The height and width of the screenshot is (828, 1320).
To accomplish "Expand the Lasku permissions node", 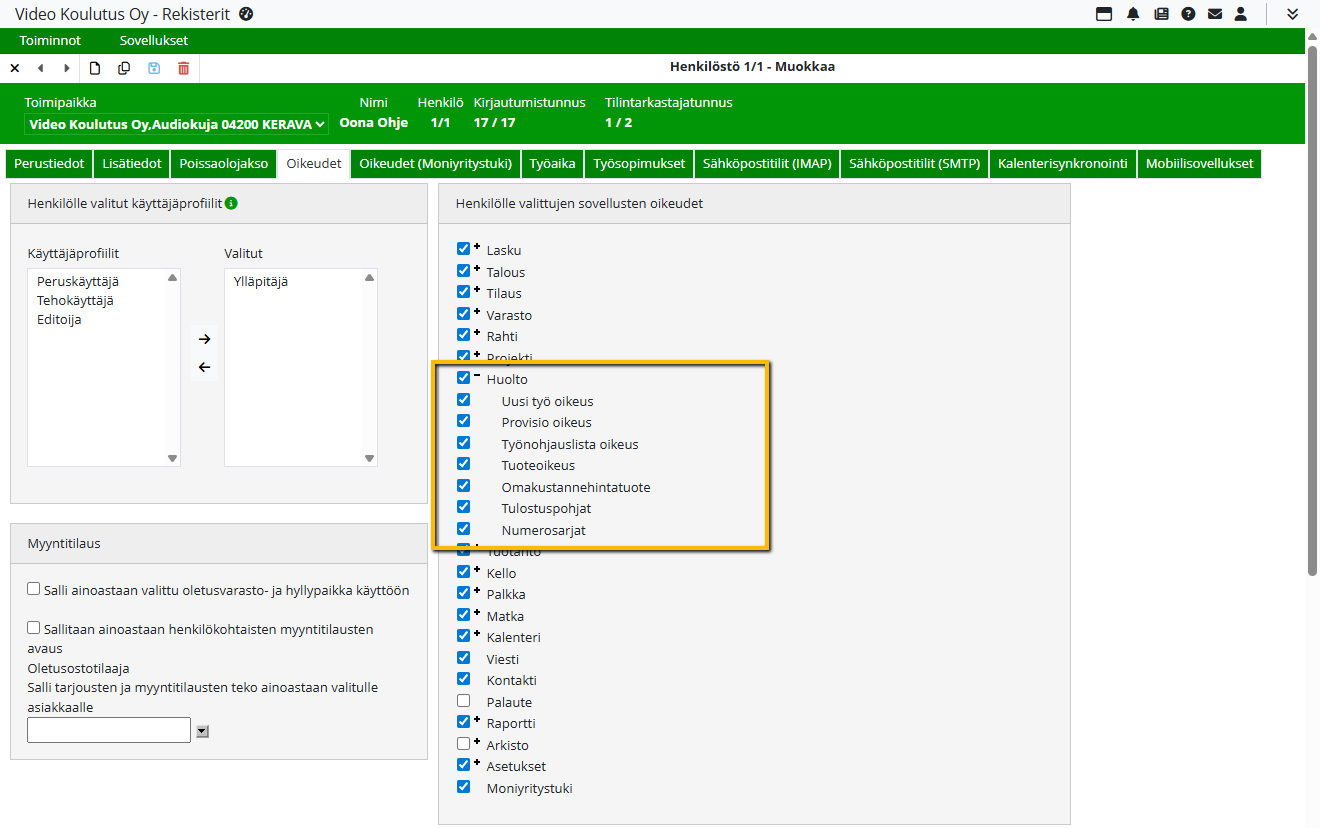I will coord(477,246).
